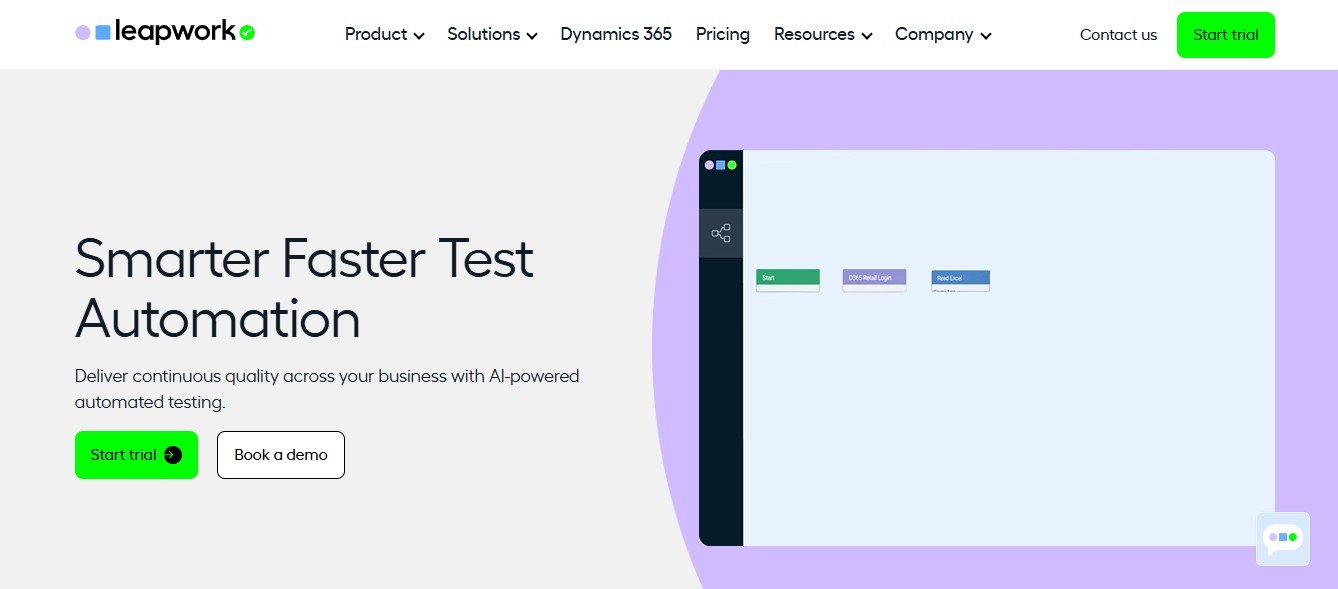Select the green Start block in the flow
This screenshot has width=1338, height=589.
pyautogui.click(x=788, y=278)
